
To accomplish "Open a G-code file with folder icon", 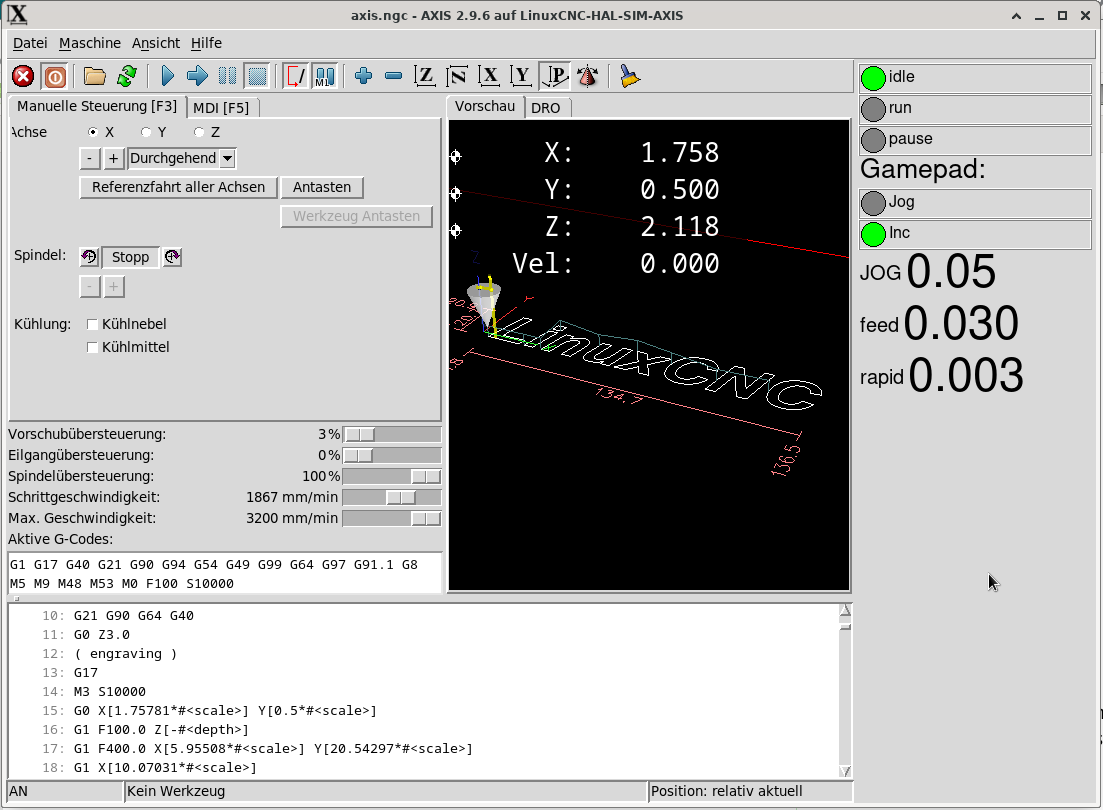I will [x=95, y=76].
